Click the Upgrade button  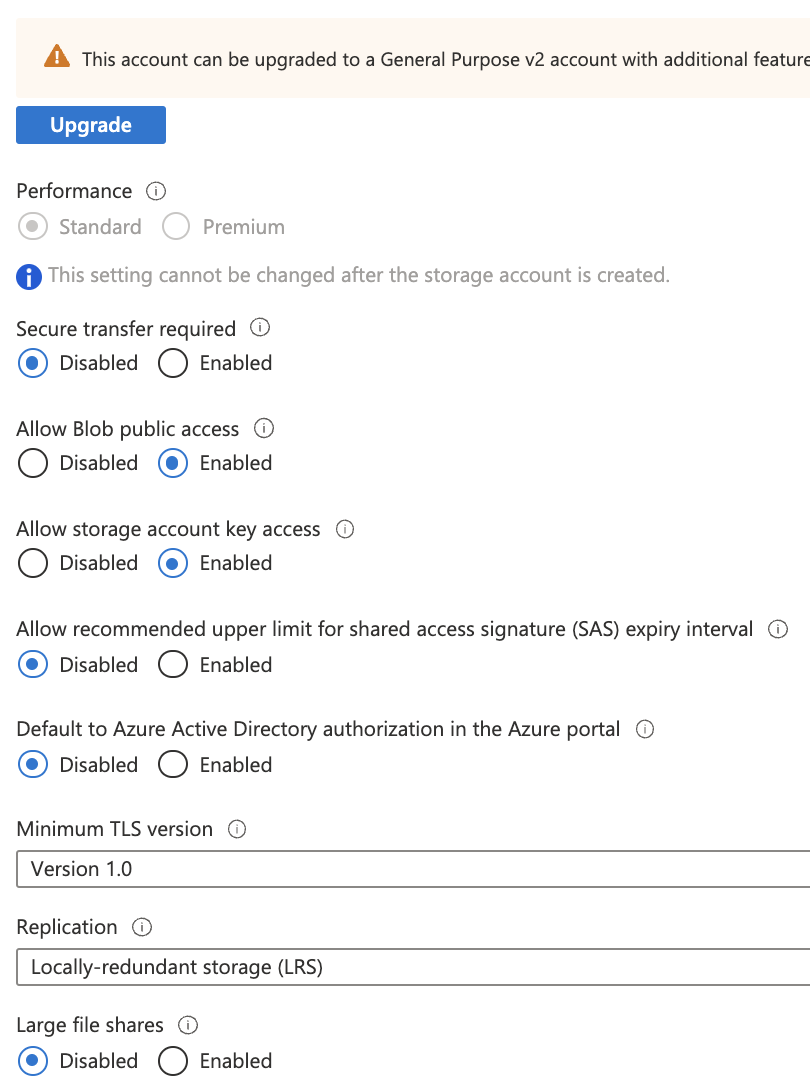pyautogui.click(x=91, y=125)
